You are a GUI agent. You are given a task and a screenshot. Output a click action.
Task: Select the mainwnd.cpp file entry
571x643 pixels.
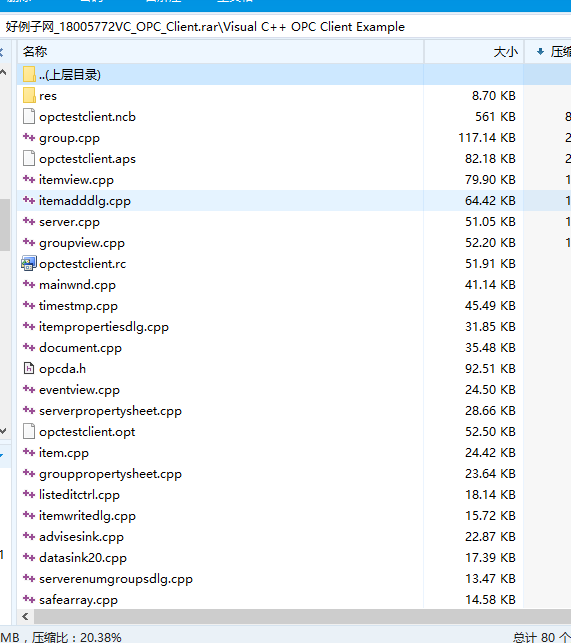294,285
